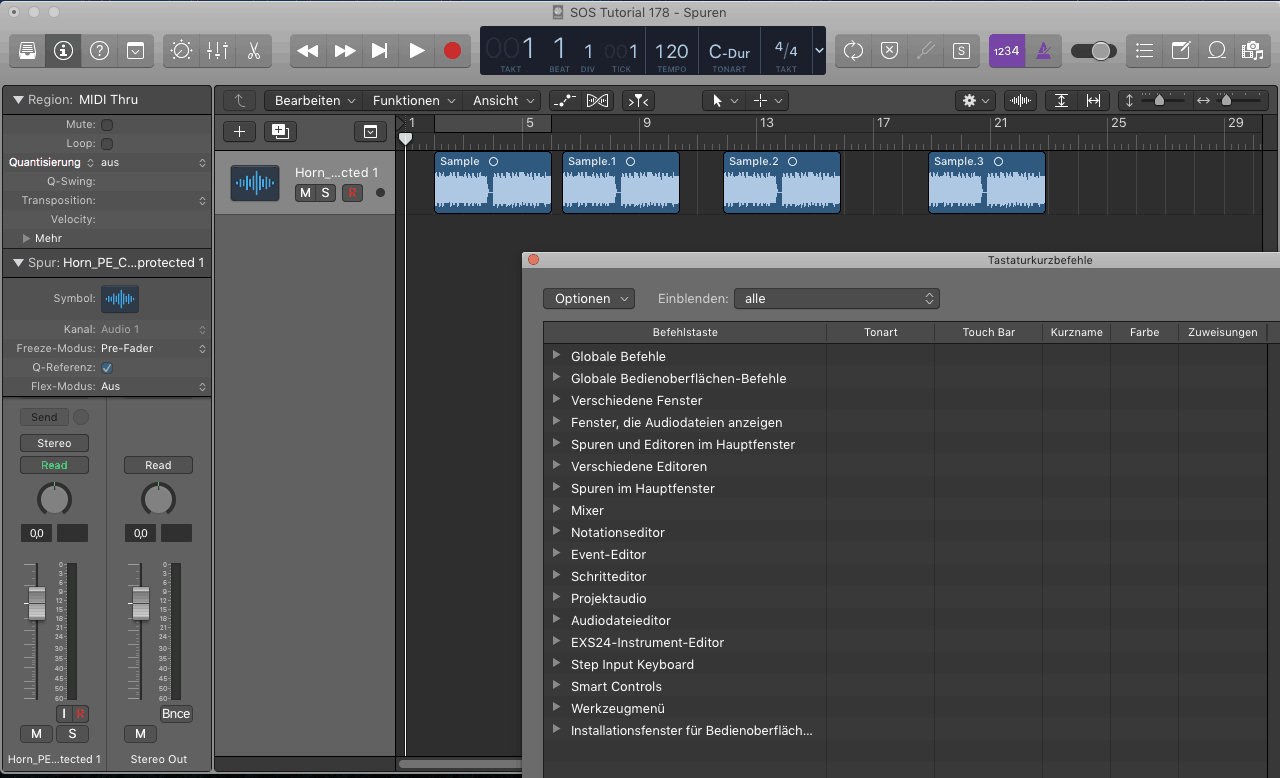Click the Smart Controls dial icon
The height and width of the screenshot is (778, 1280).
pos(181,50)
